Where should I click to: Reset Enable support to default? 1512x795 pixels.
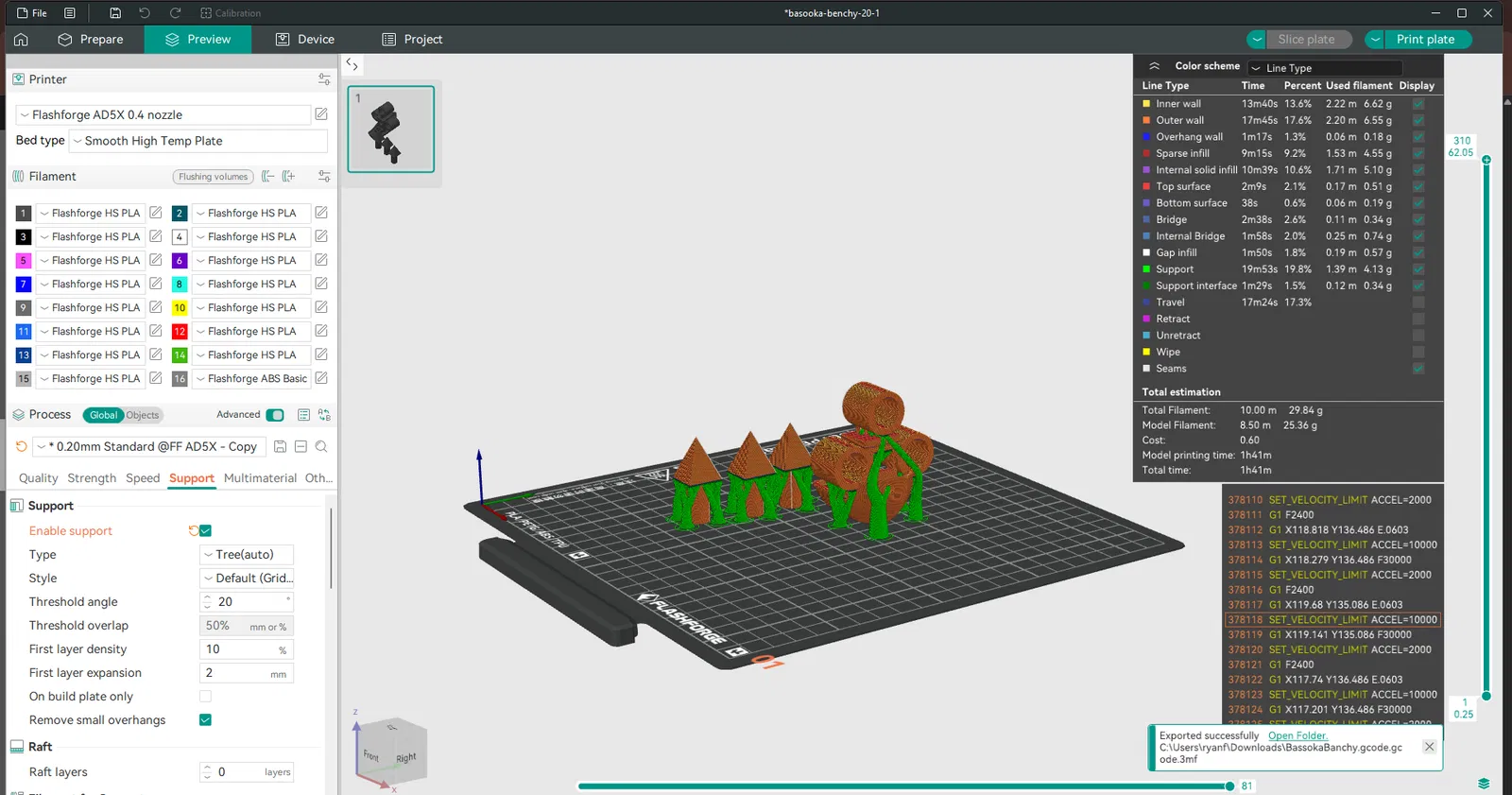click(x=193, y=530)
